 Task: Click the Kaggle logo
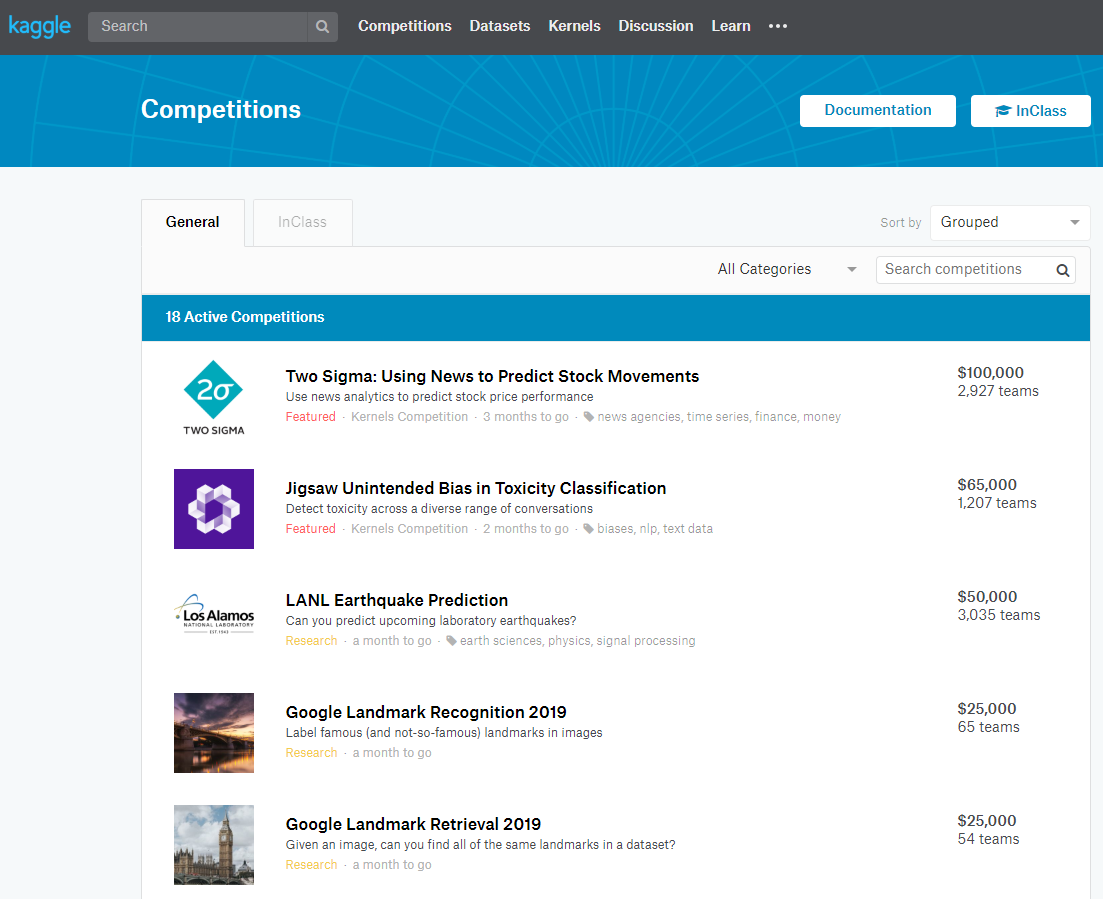pyautogui.click(x=39, y=26)
